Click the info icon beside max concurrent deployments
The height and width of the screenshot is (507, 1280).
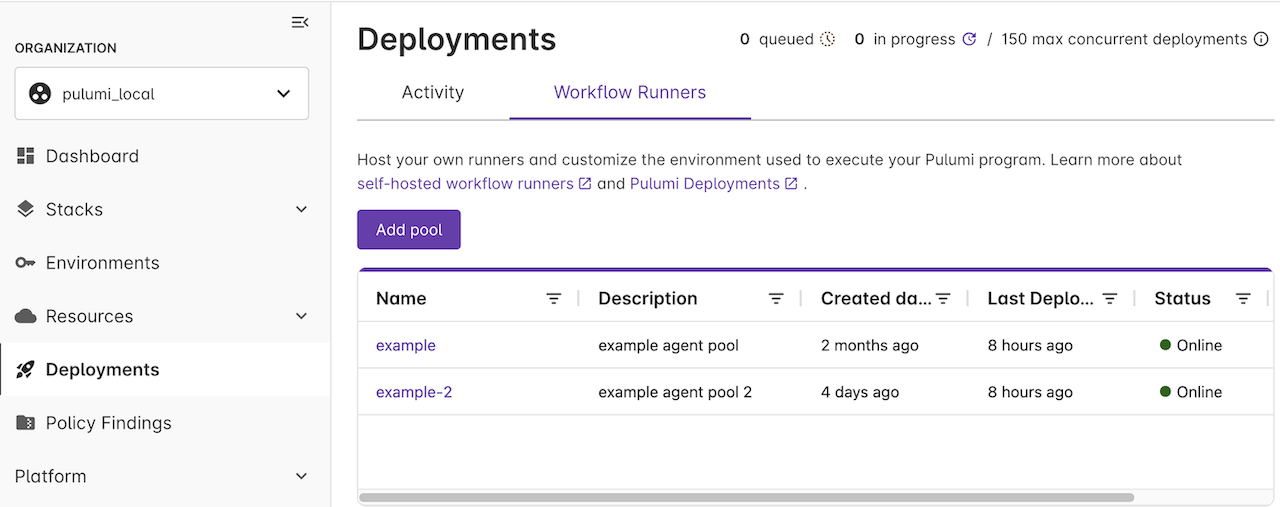(1263, 40)
